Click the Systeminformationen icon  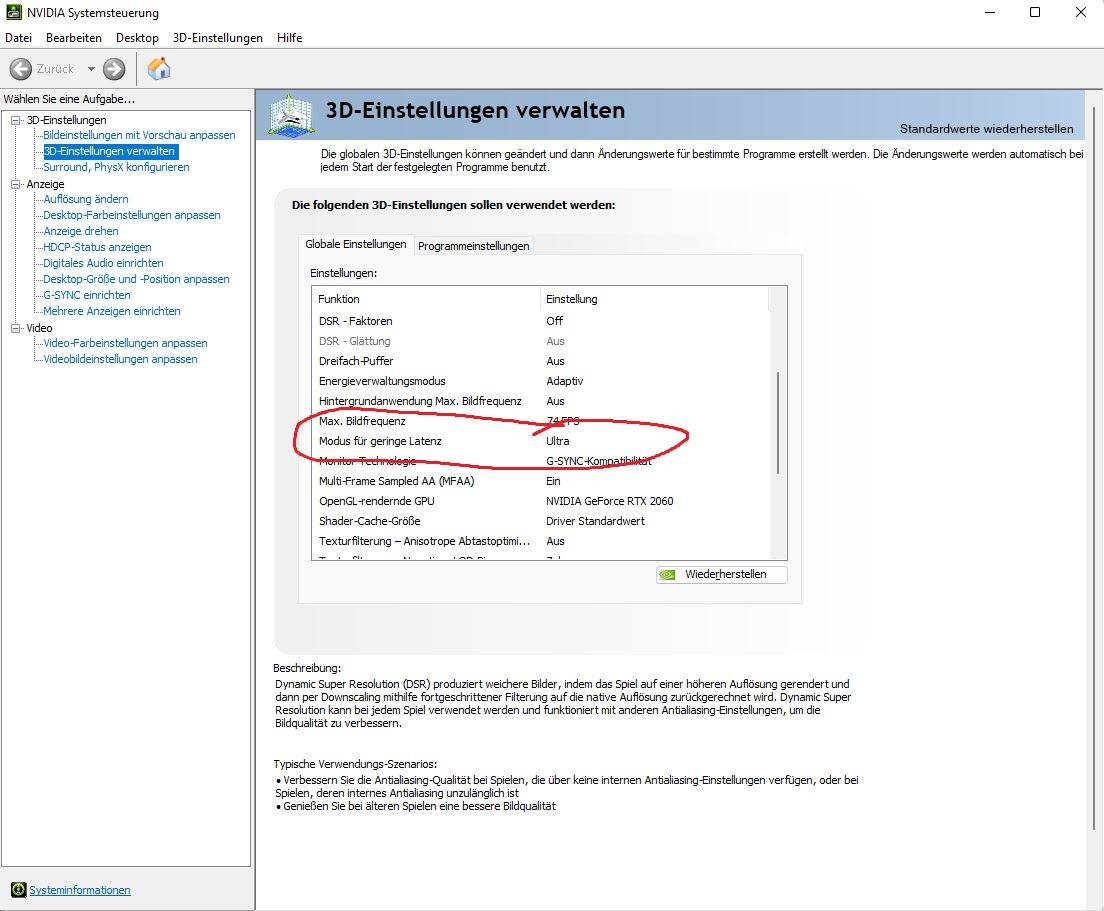[x=18, y=890]
